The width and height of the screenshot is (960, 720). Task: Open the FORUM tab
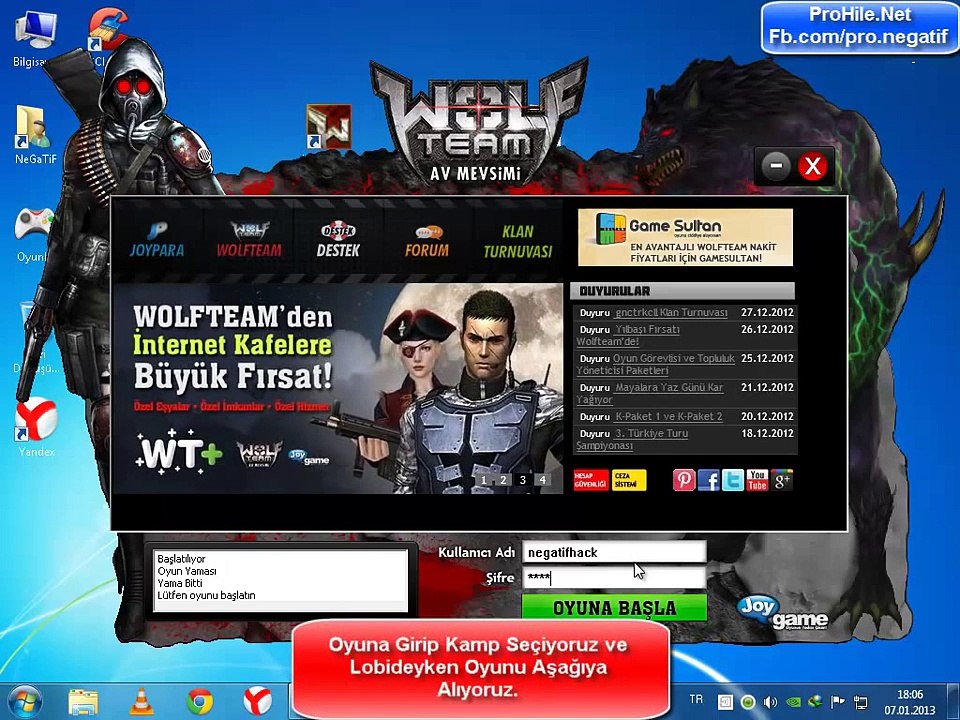[427, 240]
